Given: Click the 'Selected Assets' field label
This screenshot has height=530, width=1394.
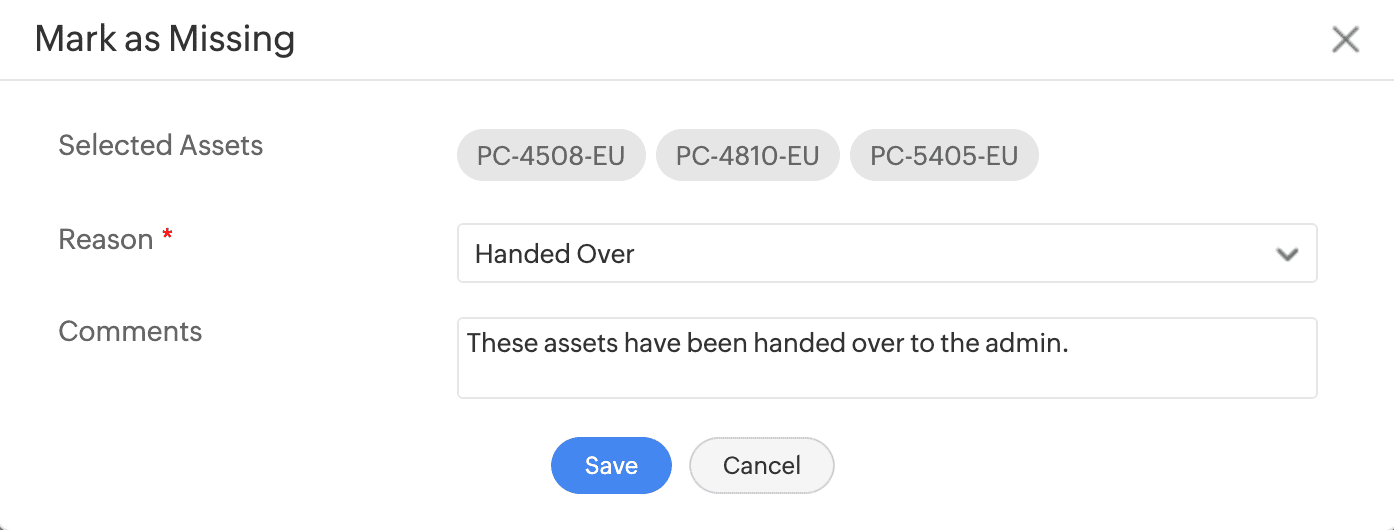Looking at the screenshot, I should (160, 146).
